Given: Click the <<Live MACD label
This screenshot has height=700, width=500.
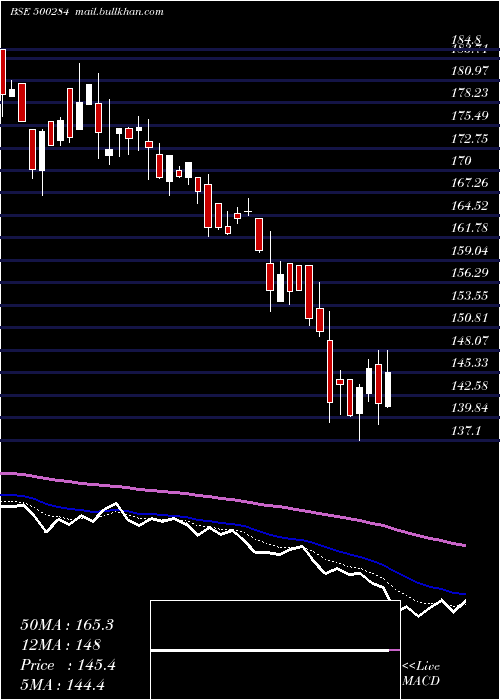Looking at the screenshot, I should point(421,673).
